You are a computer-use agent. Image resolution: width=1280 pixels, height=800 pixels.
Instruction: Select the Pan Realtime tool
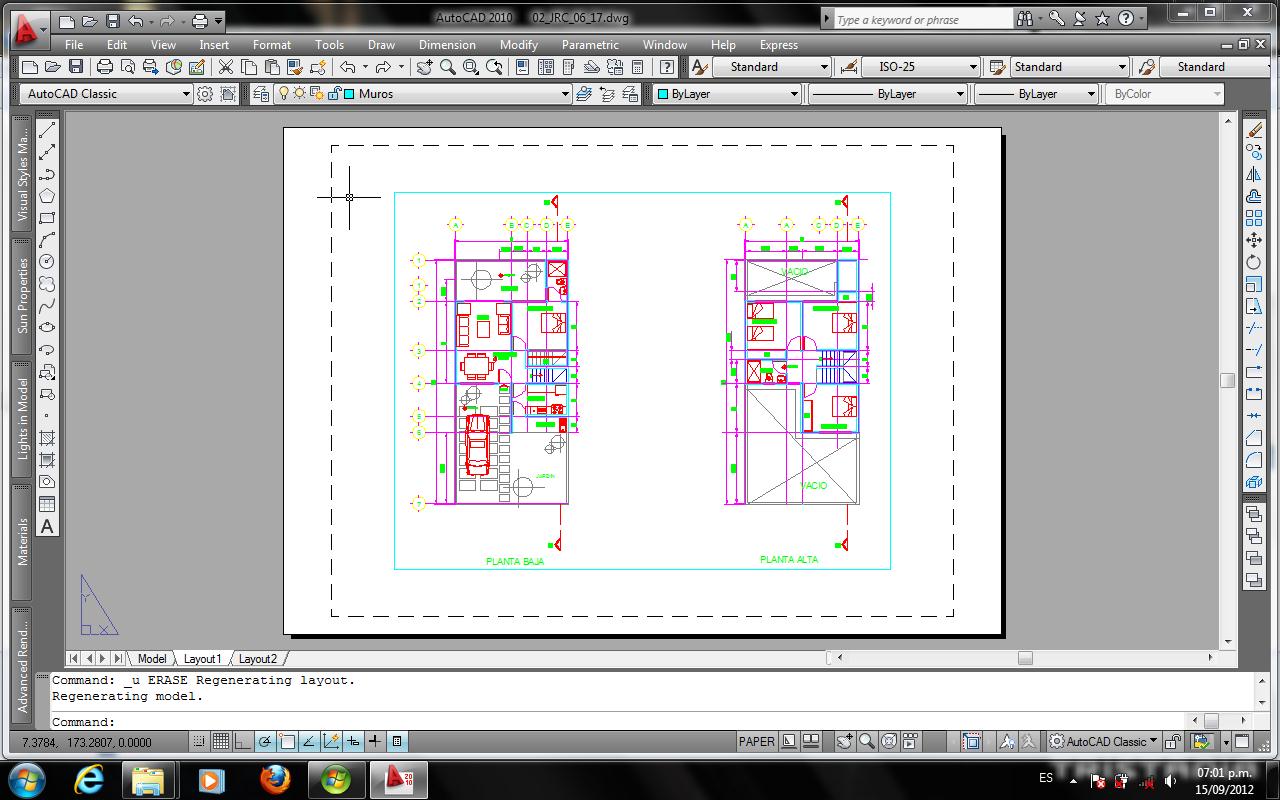425,67
